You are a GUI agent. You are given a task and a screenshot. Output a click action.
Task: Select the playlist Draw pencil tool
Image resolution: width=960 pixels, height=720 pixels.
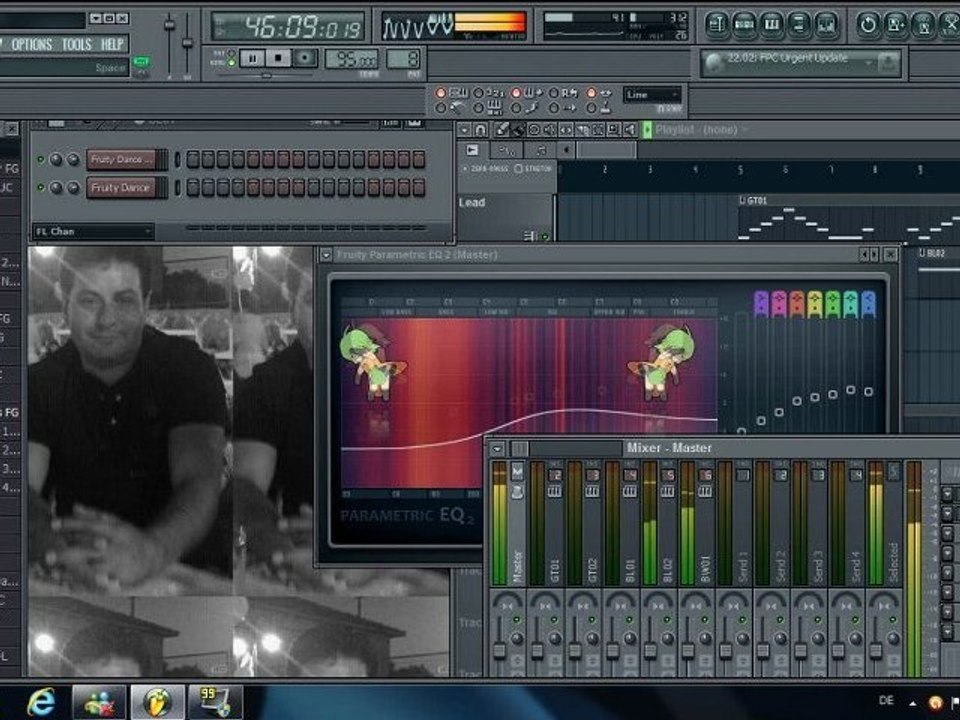tap(501, 130)
